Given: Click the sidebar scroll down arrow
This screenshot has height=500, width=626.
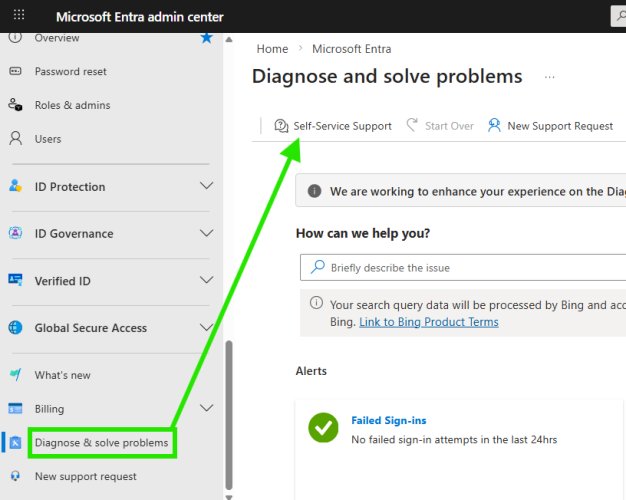Looking at the screenshot, I should (x=229, y=496).
